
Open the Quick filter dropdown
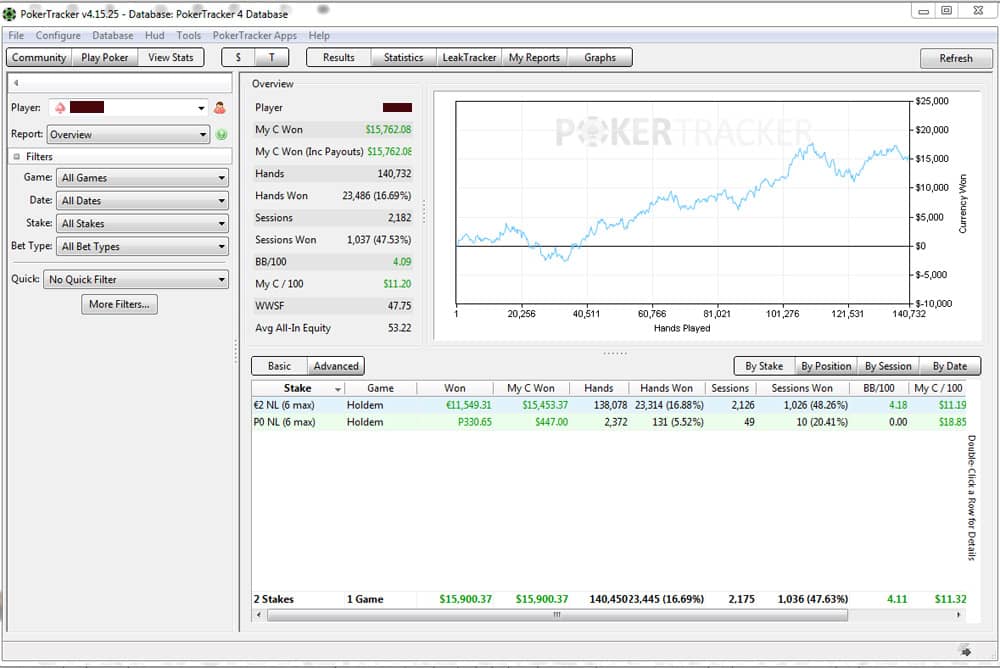coord(136,279)
